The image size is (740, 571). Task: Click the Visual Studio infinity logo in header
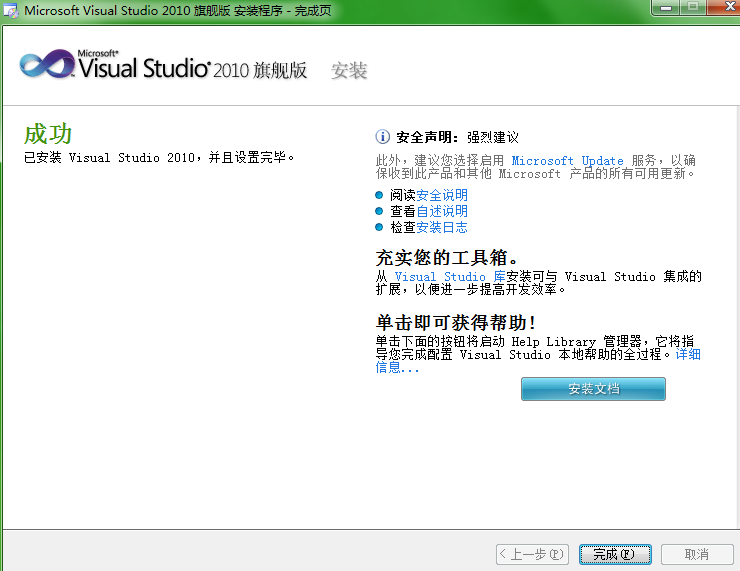point(47,65)
